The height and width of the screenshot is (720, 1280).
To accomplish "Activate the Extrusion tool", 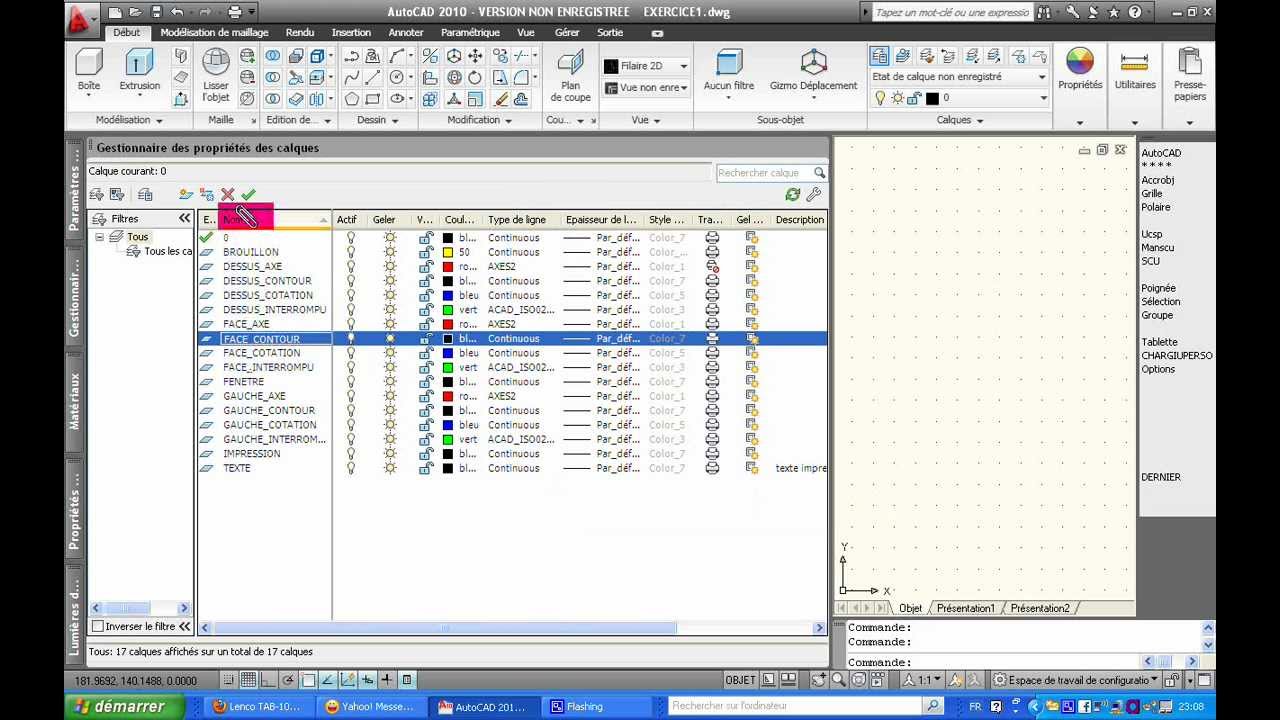I will point(139,70).
